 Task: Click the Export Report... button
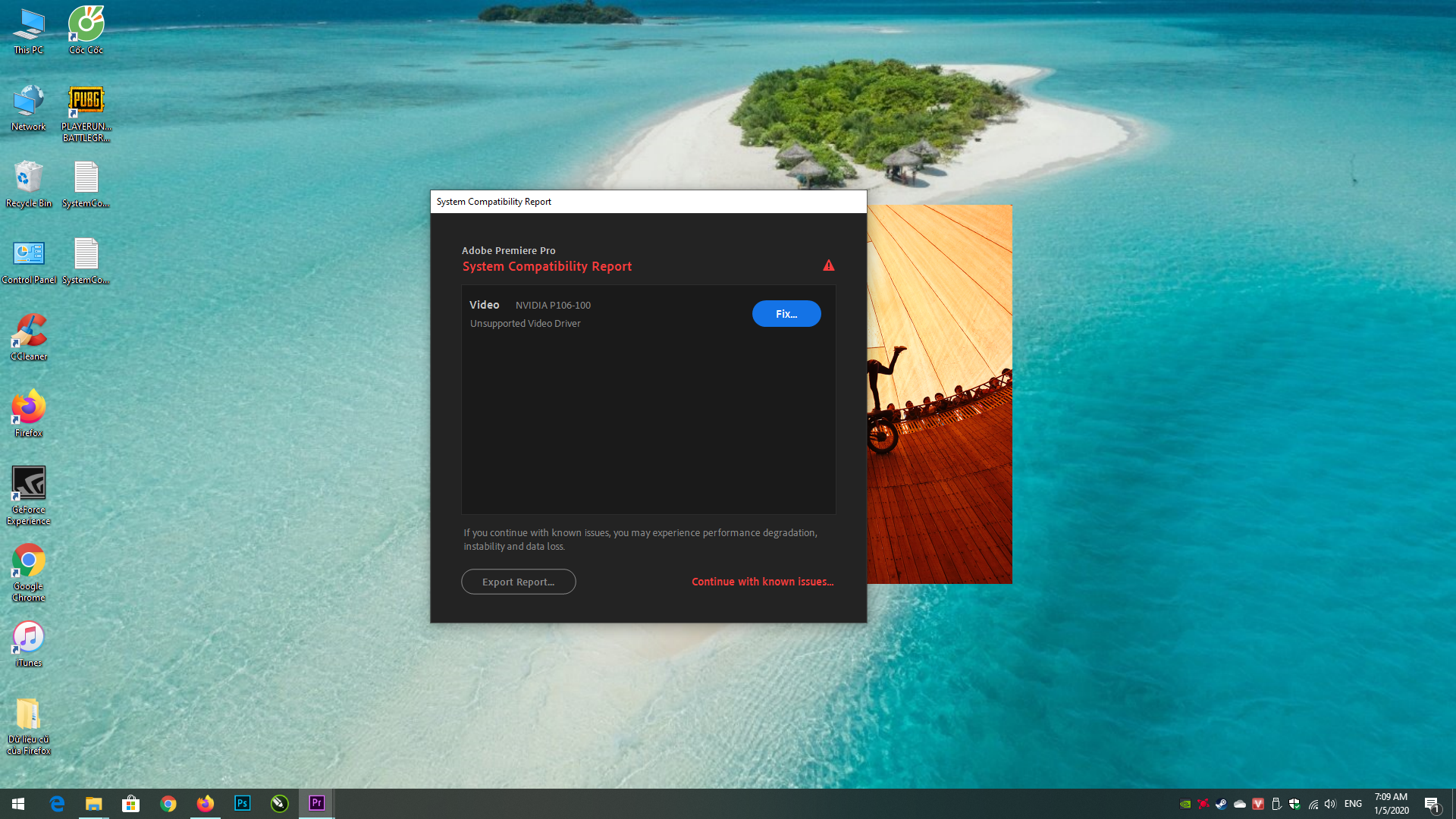(518, 582)
